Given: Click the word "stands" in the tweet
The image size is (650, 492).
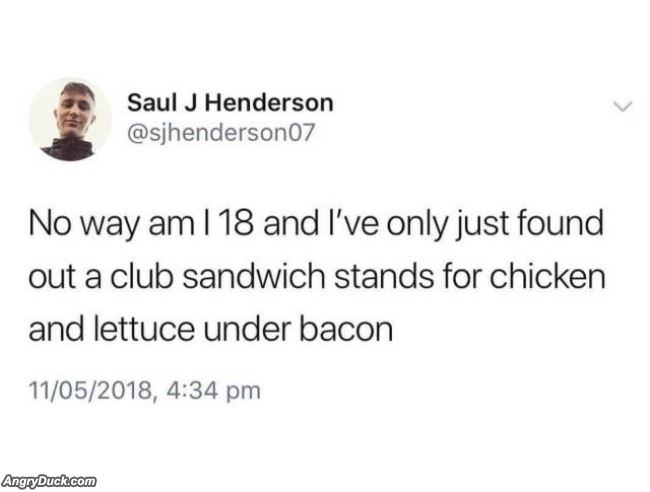Looking at the screenshot, I should pyautogui.click(x=383, y=276).
